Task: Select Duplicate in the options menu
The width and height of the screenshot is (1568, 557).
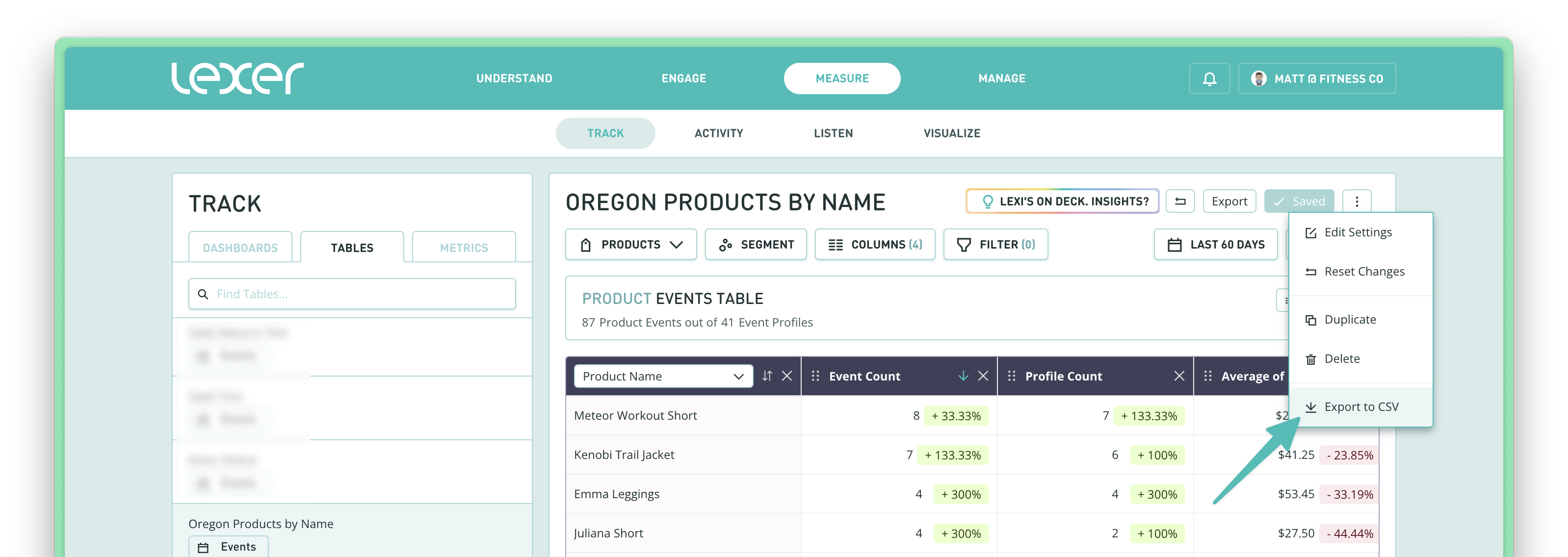Action: coord(1360,320)
